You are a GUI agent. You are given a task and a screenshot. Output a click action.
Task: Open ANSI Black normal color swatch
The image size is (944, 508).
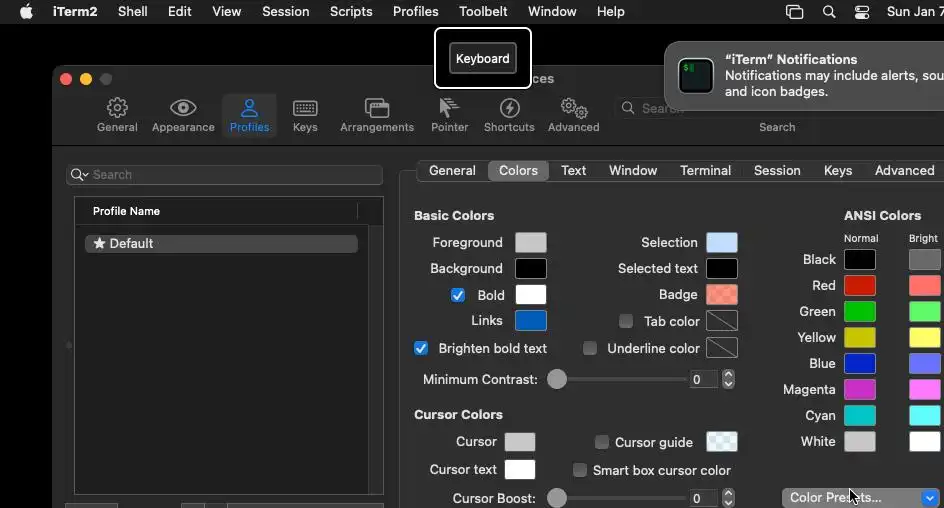(860, 259)
